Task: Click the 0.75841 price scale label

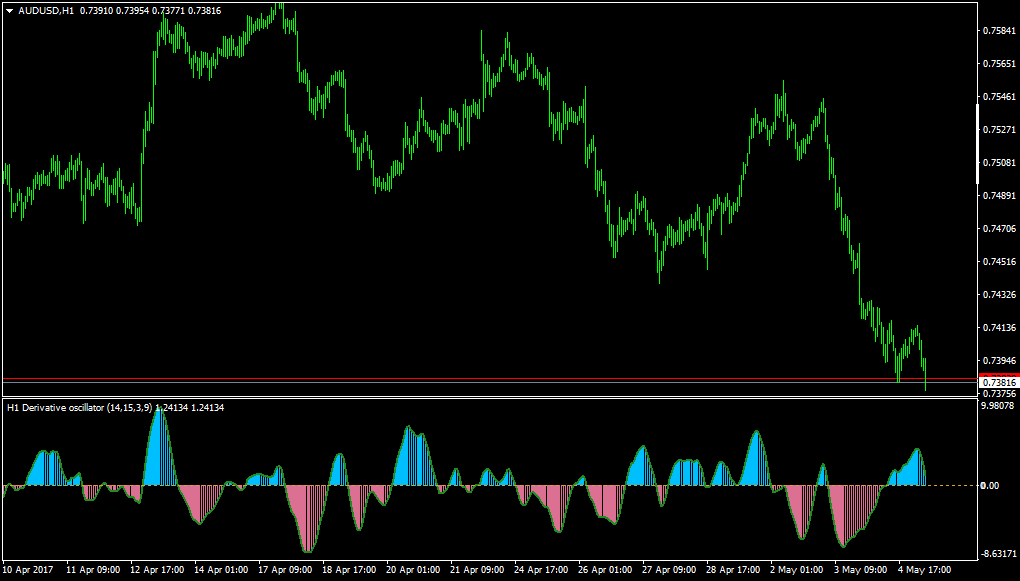Action: click(999, 31)
